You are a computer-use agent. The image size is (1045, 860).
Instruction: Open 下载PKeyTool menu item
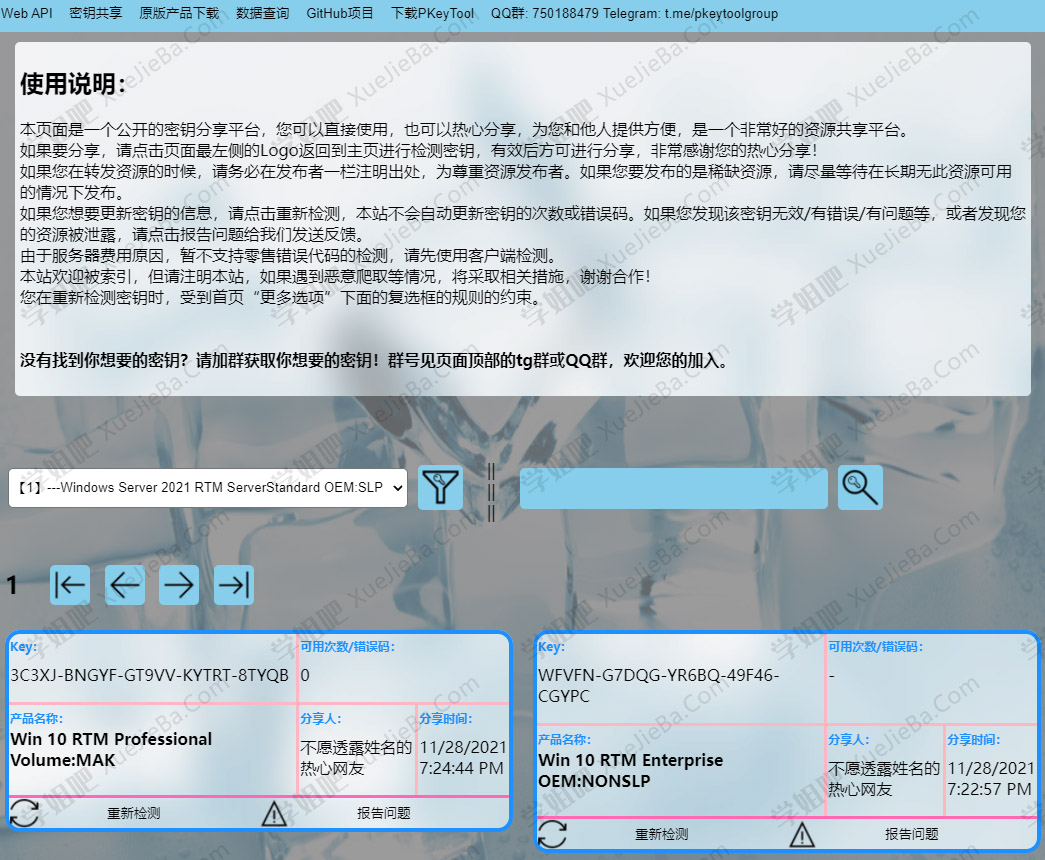(x=433, y=13)
